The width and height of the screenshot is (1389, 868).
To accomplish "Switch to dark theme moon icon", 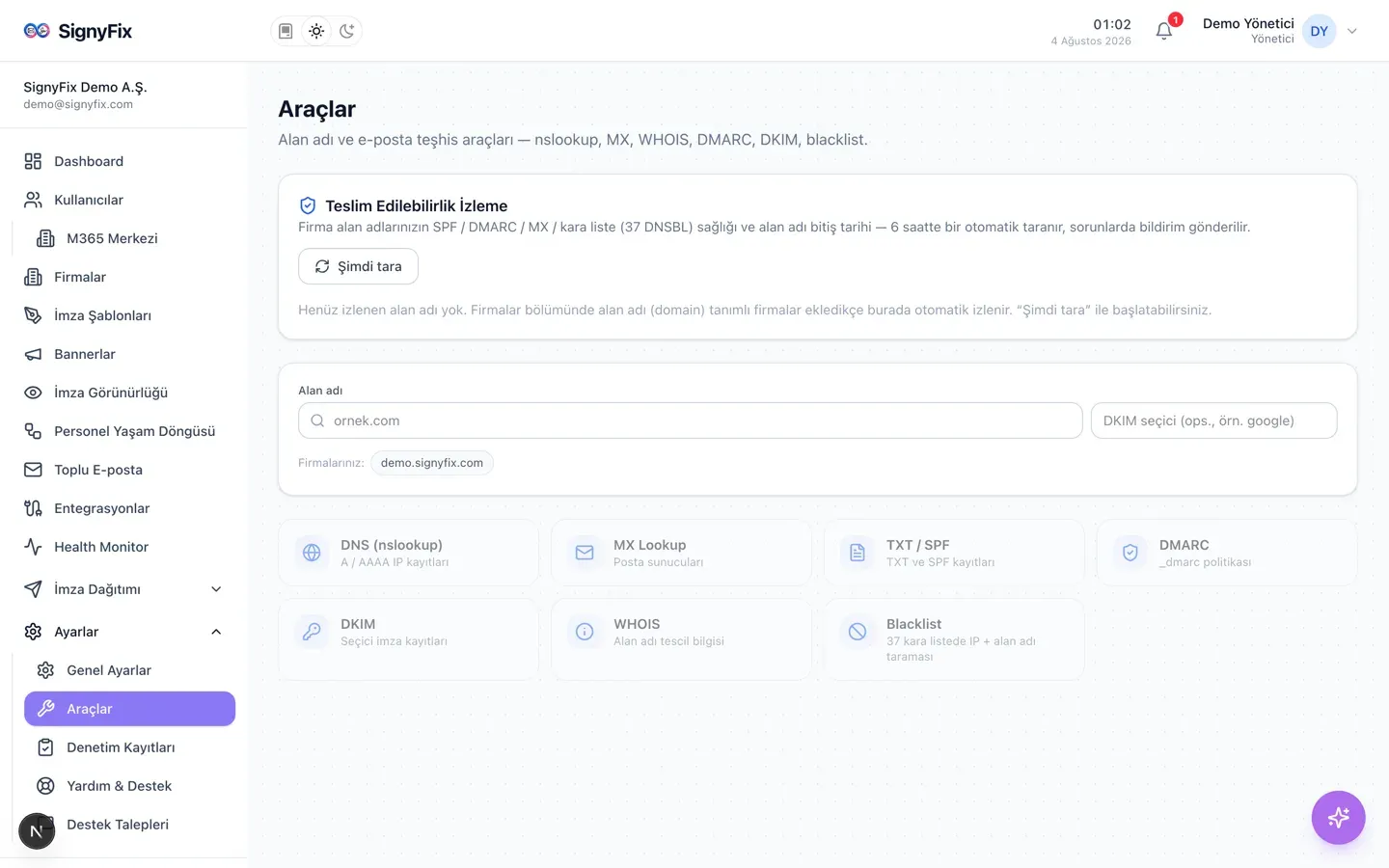I will (347, 31).
